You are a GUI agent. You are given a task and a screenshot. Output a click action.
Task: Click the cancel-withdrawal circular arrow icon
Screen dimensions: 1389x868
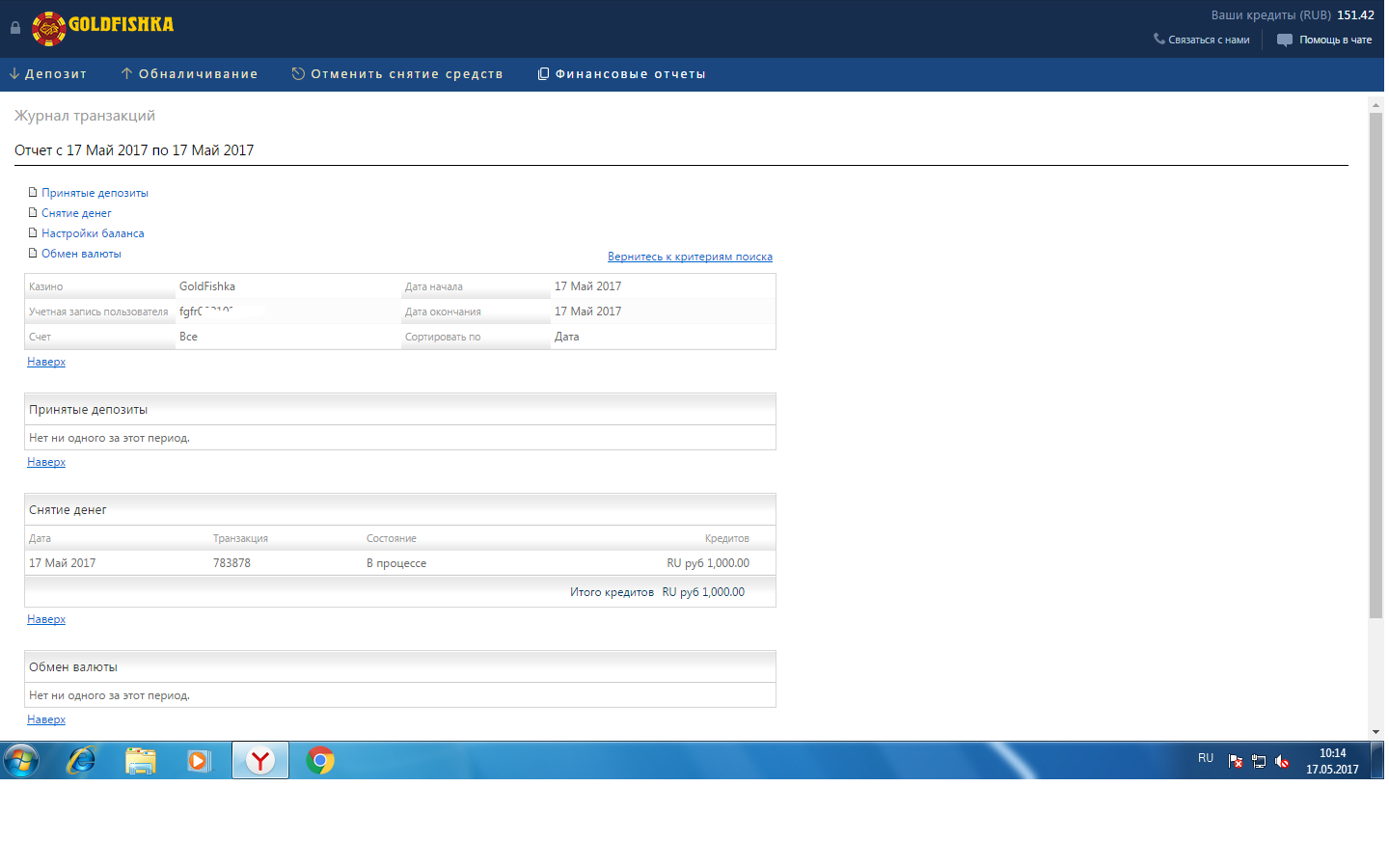[x=298, y=73]
